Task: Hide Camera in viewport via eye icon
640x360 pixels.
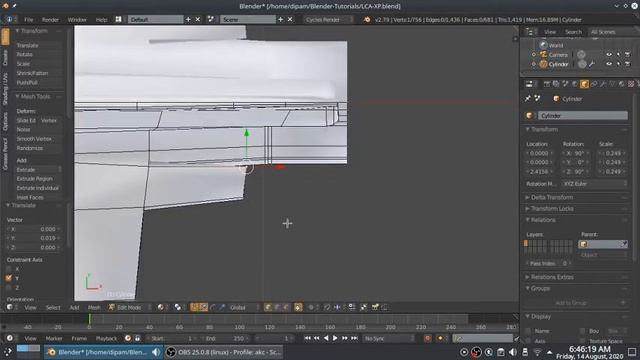Action: pyautogui.click(x=609, y=54)
